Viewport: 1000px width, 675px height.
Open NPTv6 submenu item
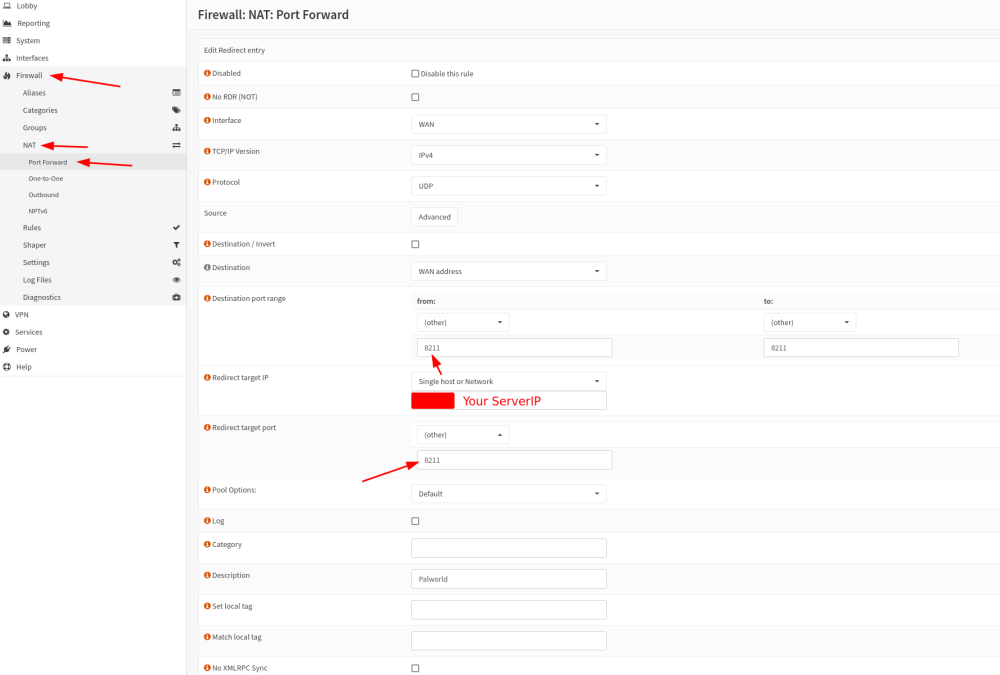38,211
